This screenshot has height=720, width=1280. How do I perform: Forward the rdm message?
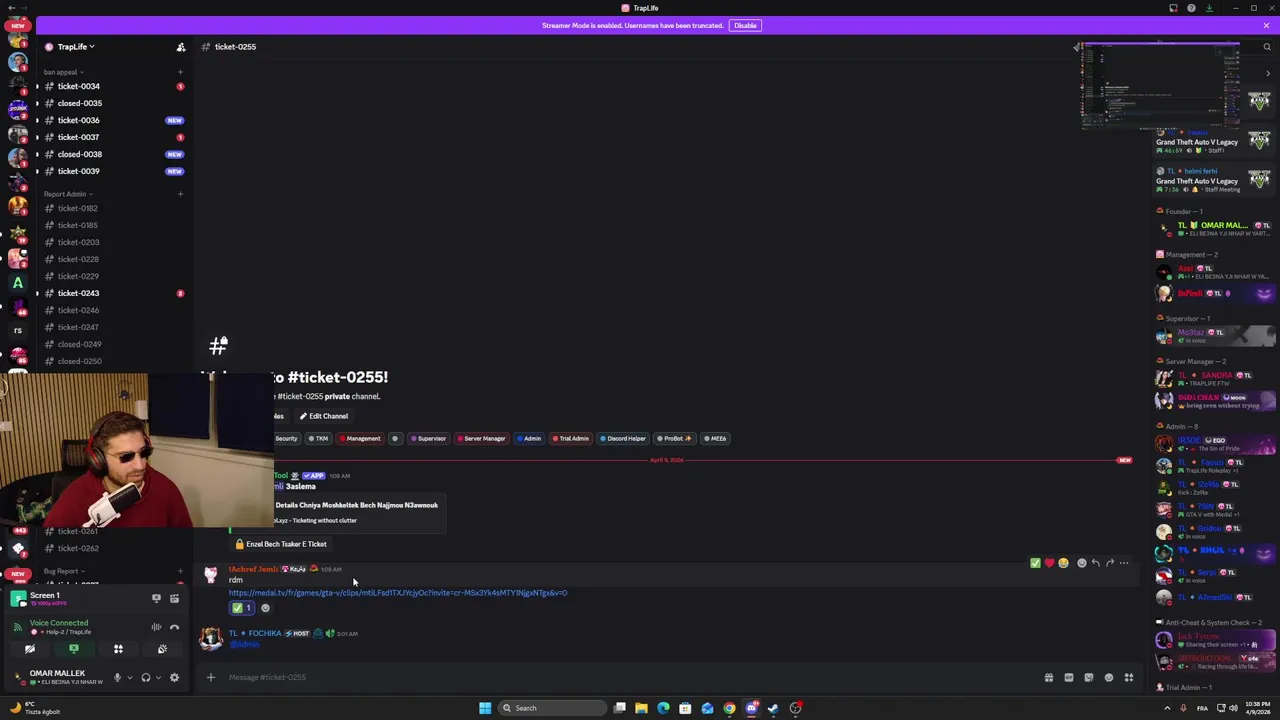click(1109, 563)
